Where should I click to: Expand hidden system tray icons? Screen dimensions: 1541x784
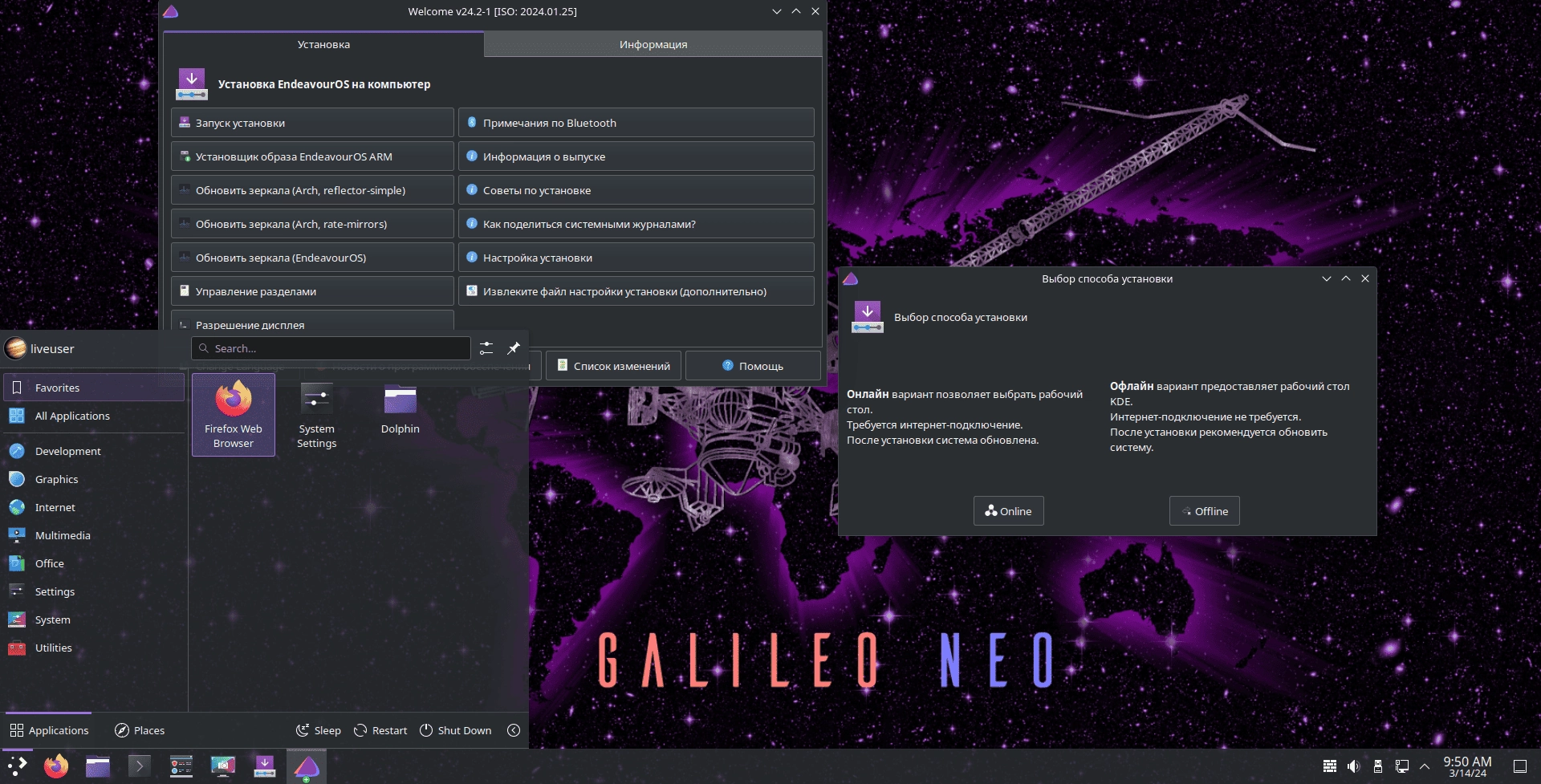(1425, 766)
